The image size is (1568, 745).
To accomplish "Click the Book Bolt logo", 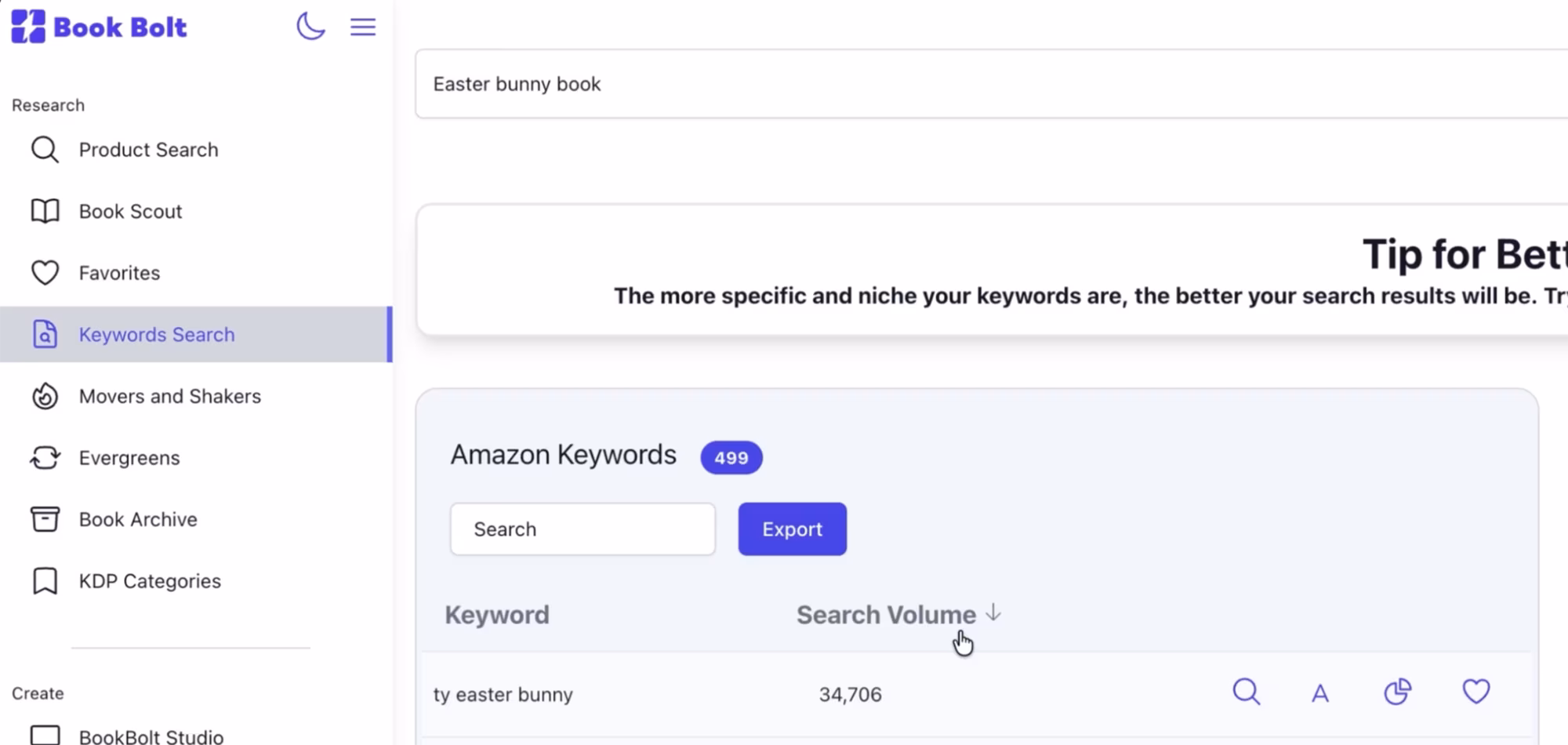I will (x=99, y=27).
